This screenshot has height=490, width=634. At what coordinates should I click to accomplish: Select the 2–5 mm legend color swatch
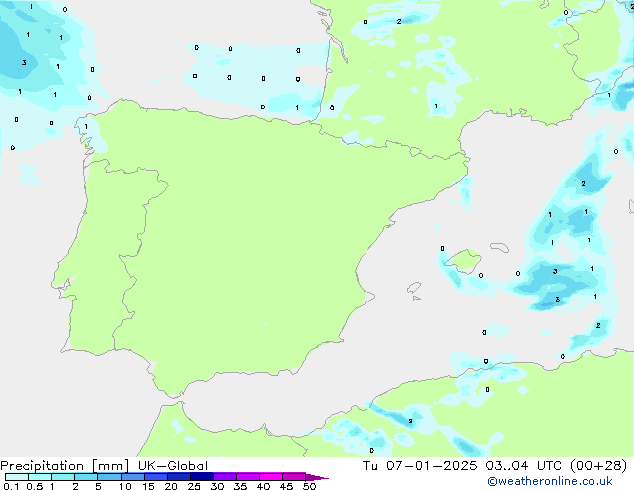coord(86,477)
